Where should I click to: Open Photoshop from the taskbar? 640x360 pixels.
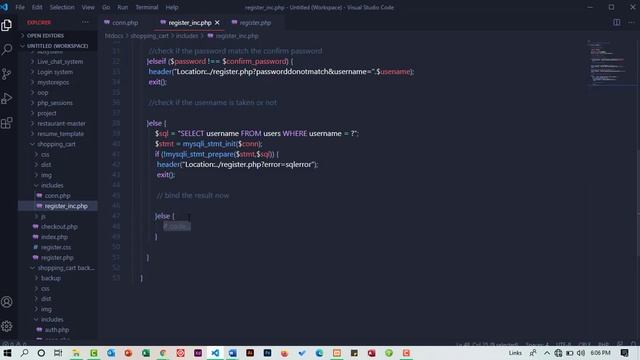click(267, 353)
